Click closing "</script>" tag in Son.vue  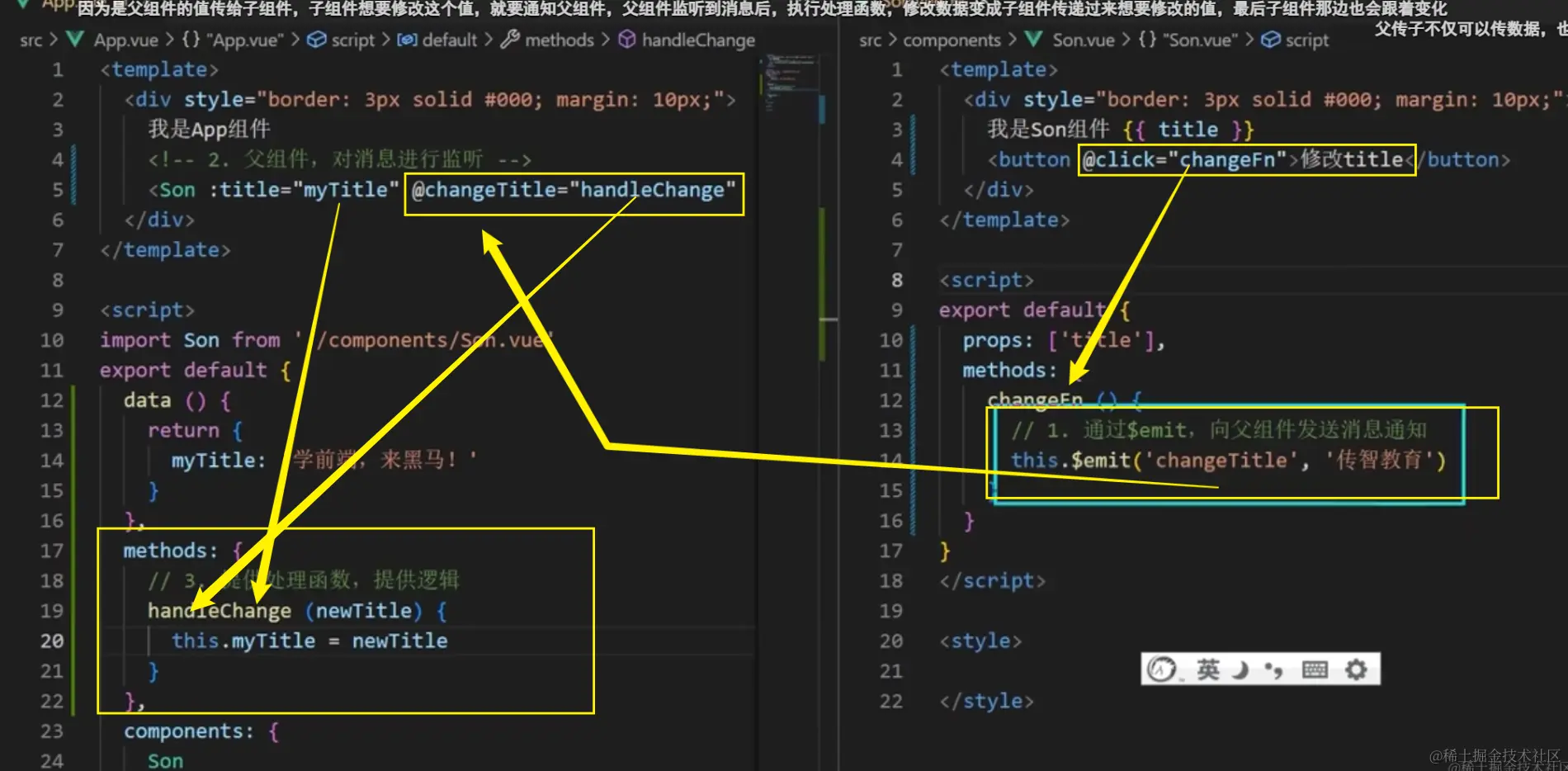coord(993,581)
